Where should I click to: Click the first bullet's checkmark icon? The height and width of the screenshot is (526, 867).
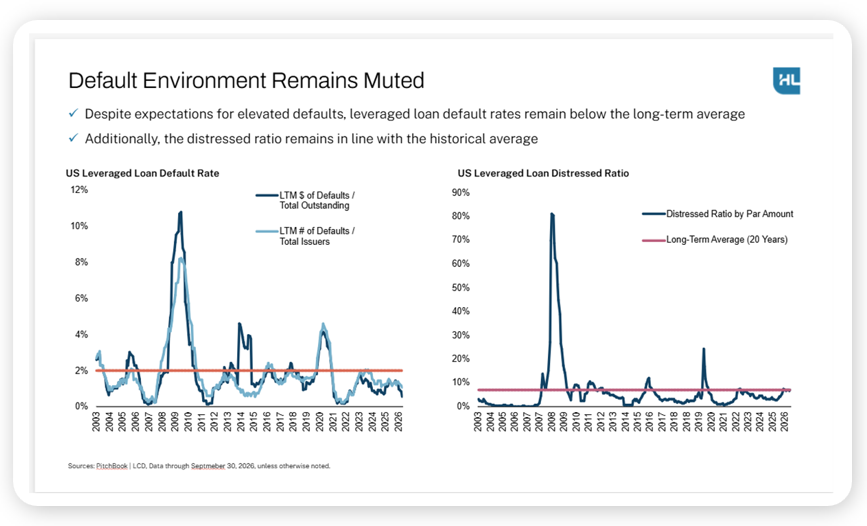73,113
